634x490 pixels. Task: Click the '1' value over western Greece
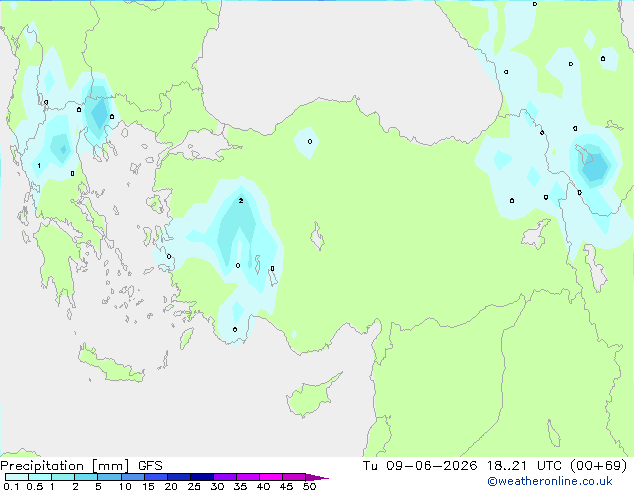(x=39, y=165)
